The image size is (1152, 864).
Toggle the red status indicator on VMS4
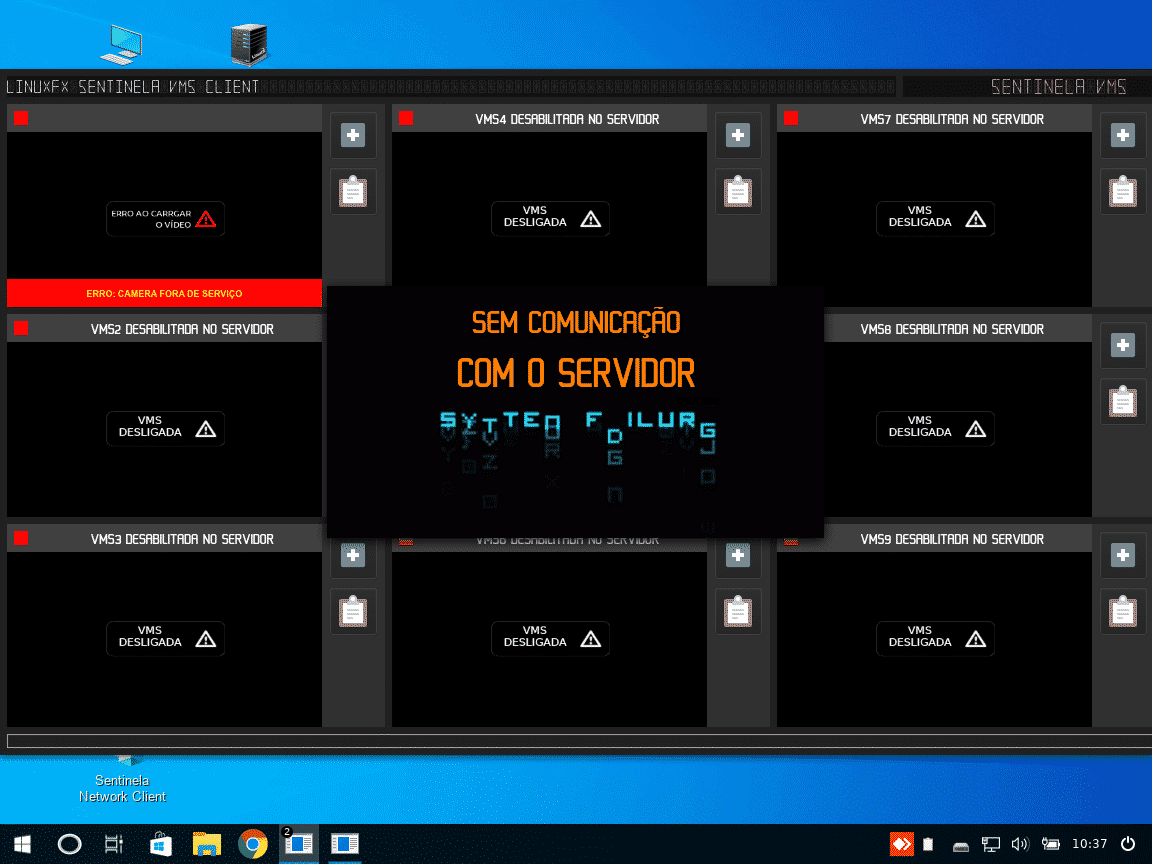pyautogui.click(x=406, y=119)
